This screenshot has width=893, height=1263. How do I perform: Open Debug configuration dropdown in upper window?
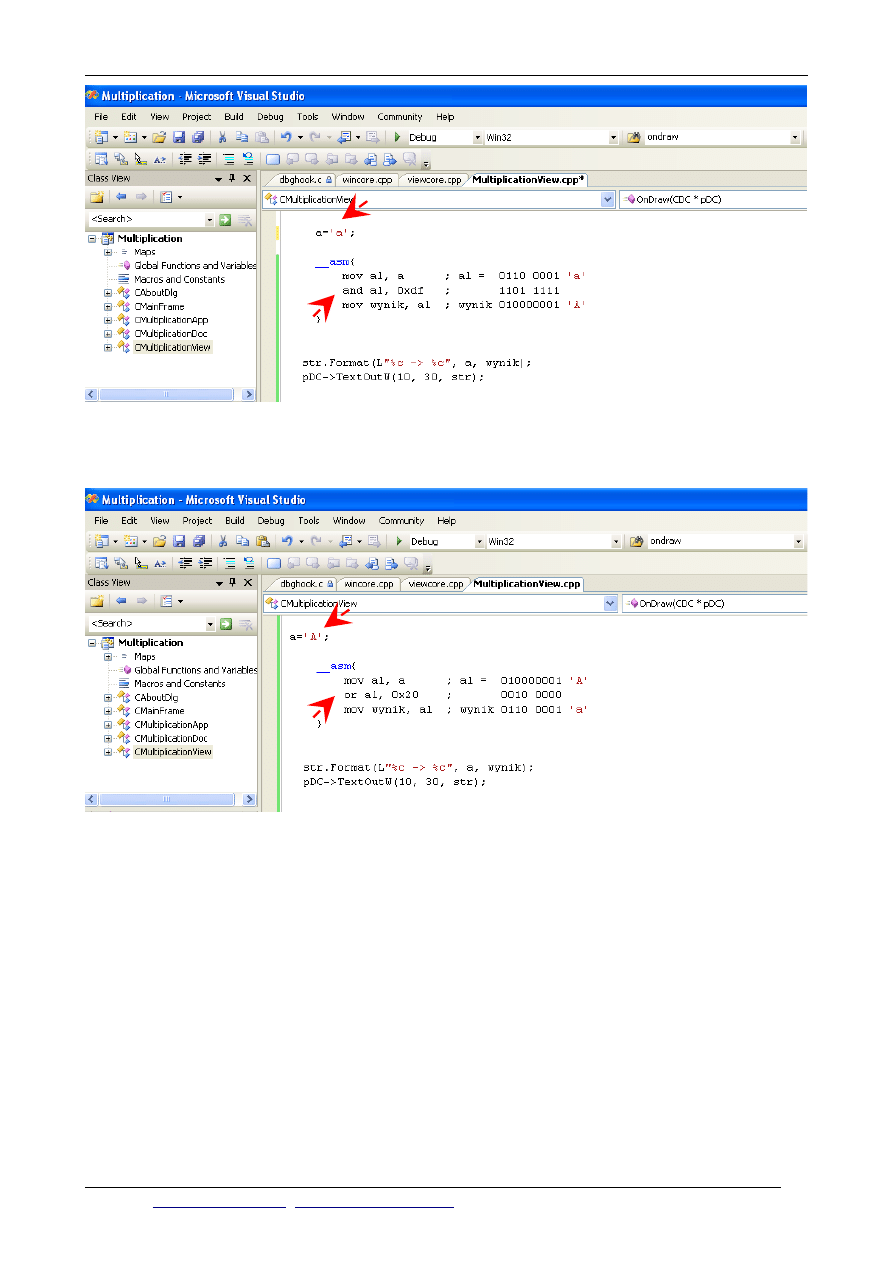pos(477,137)
